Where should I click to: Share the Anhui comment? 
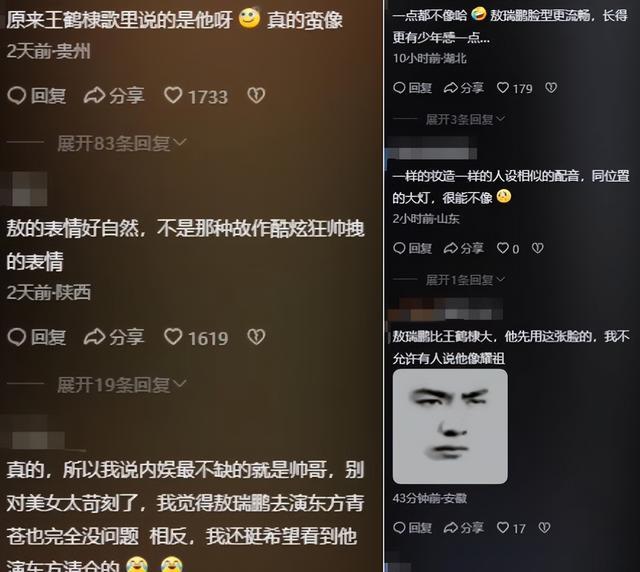(464, 528)
